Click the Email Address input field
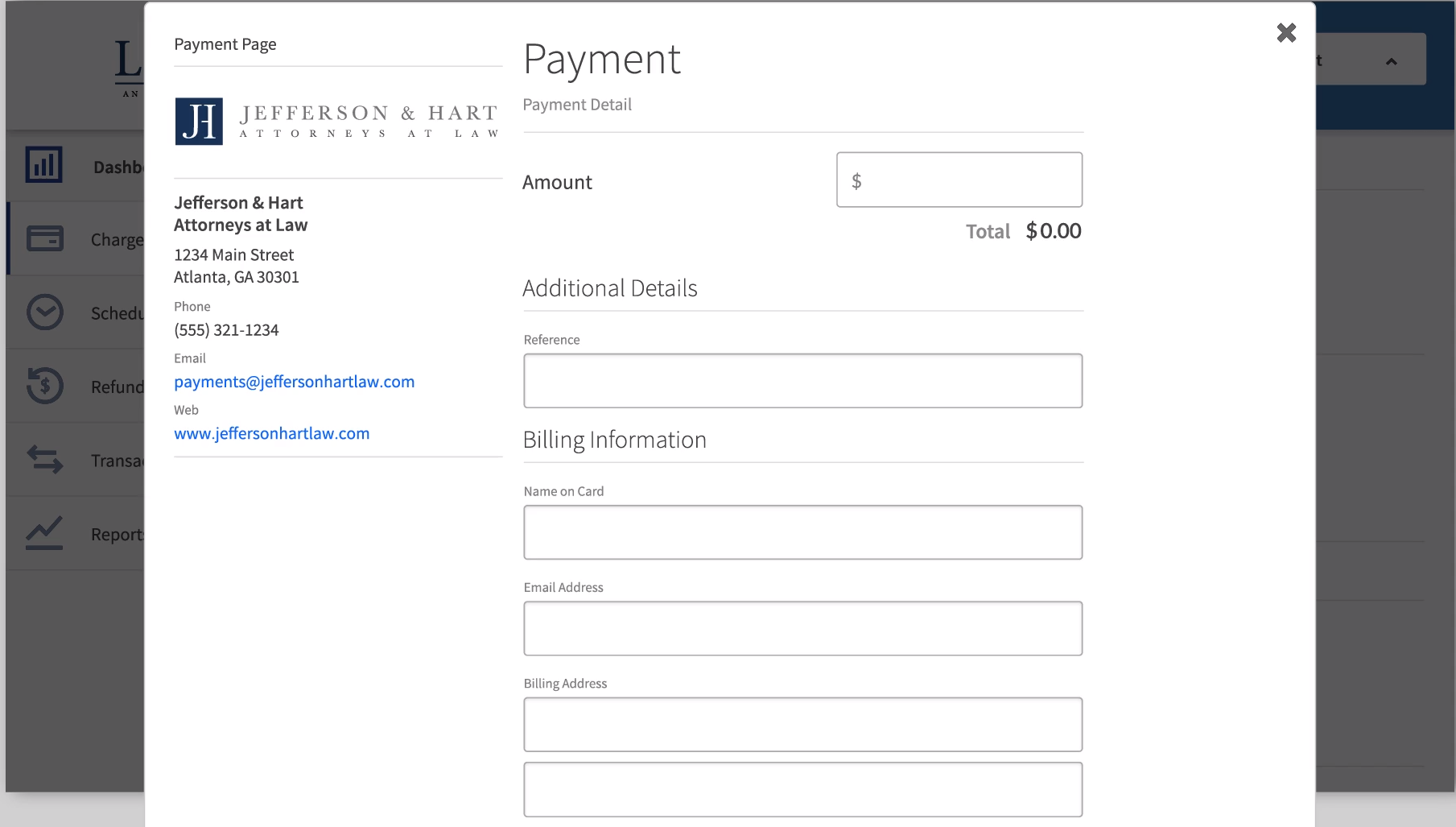 802,628
